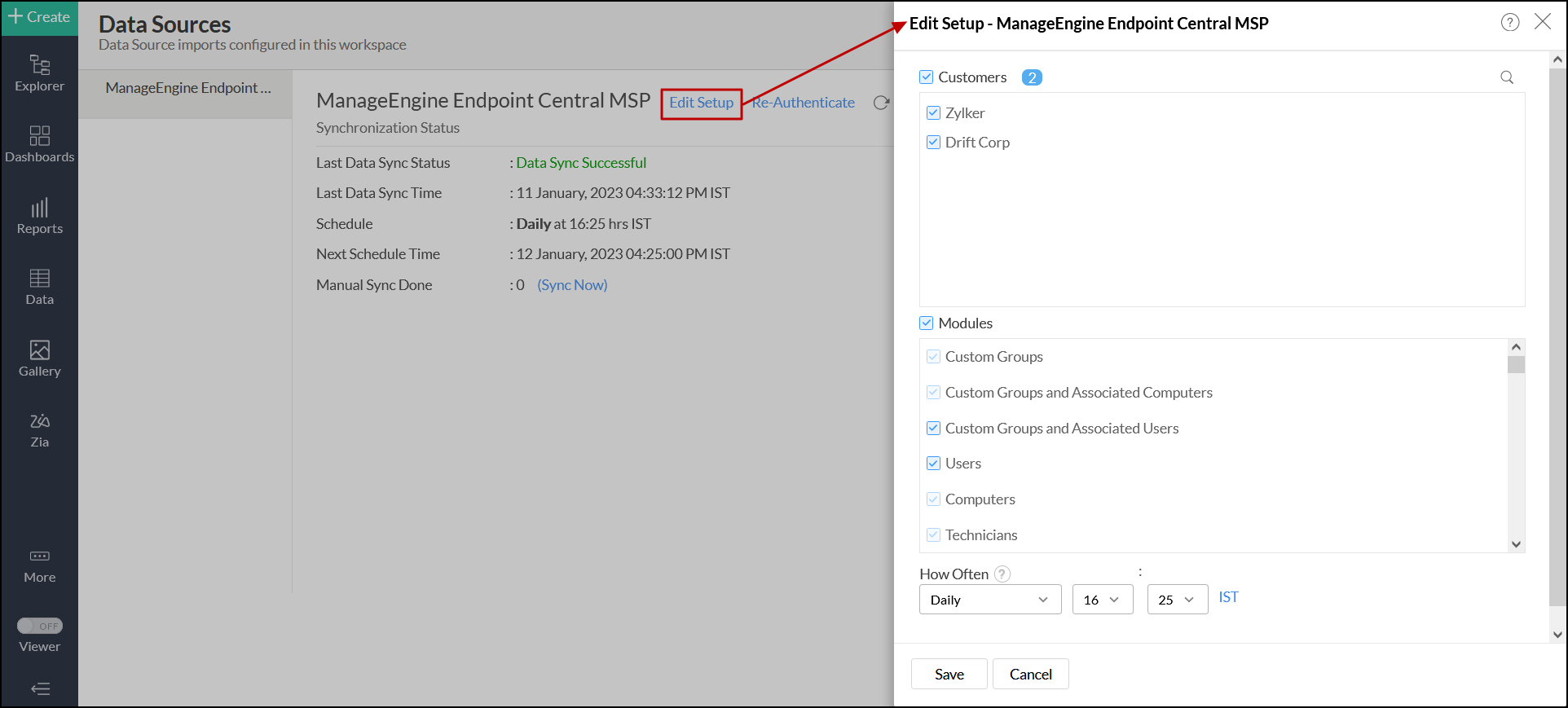Open the Reports section icon
The height and width of the screenshot is (708, 1568).
pyautogui.click(x=39, y=216)
